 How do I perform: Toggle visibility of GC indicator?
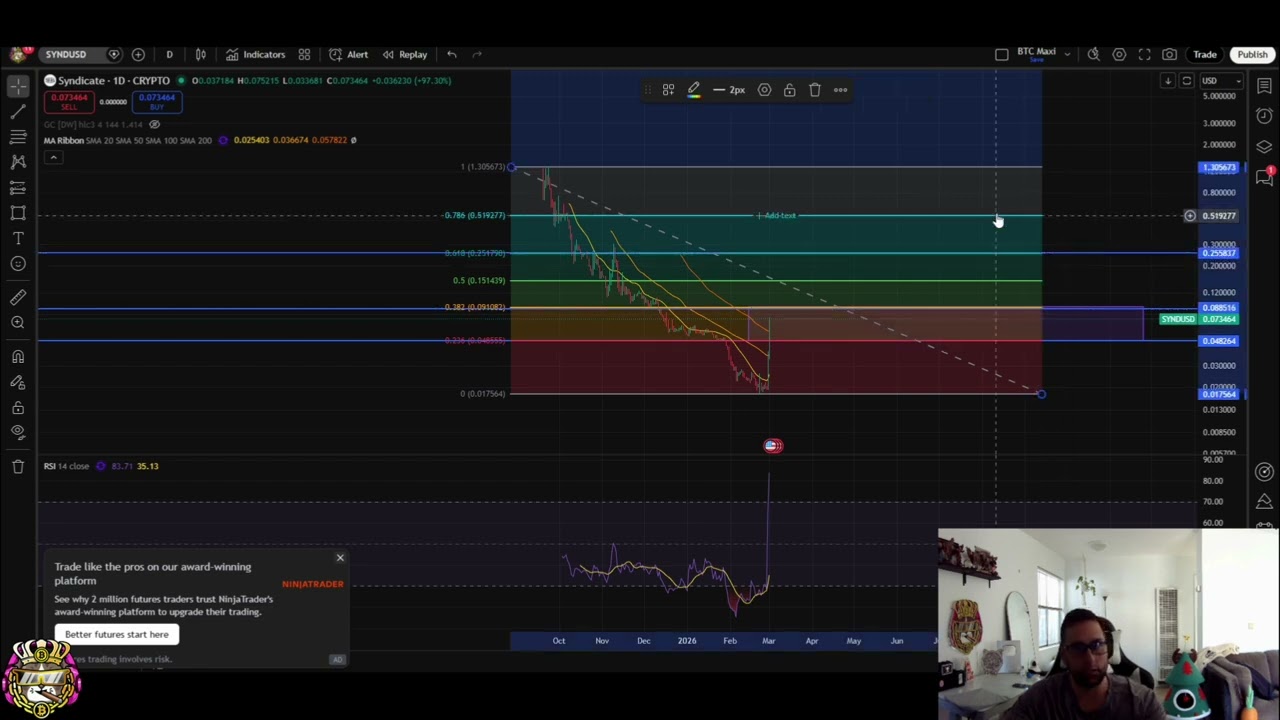(x=154, y=124)
